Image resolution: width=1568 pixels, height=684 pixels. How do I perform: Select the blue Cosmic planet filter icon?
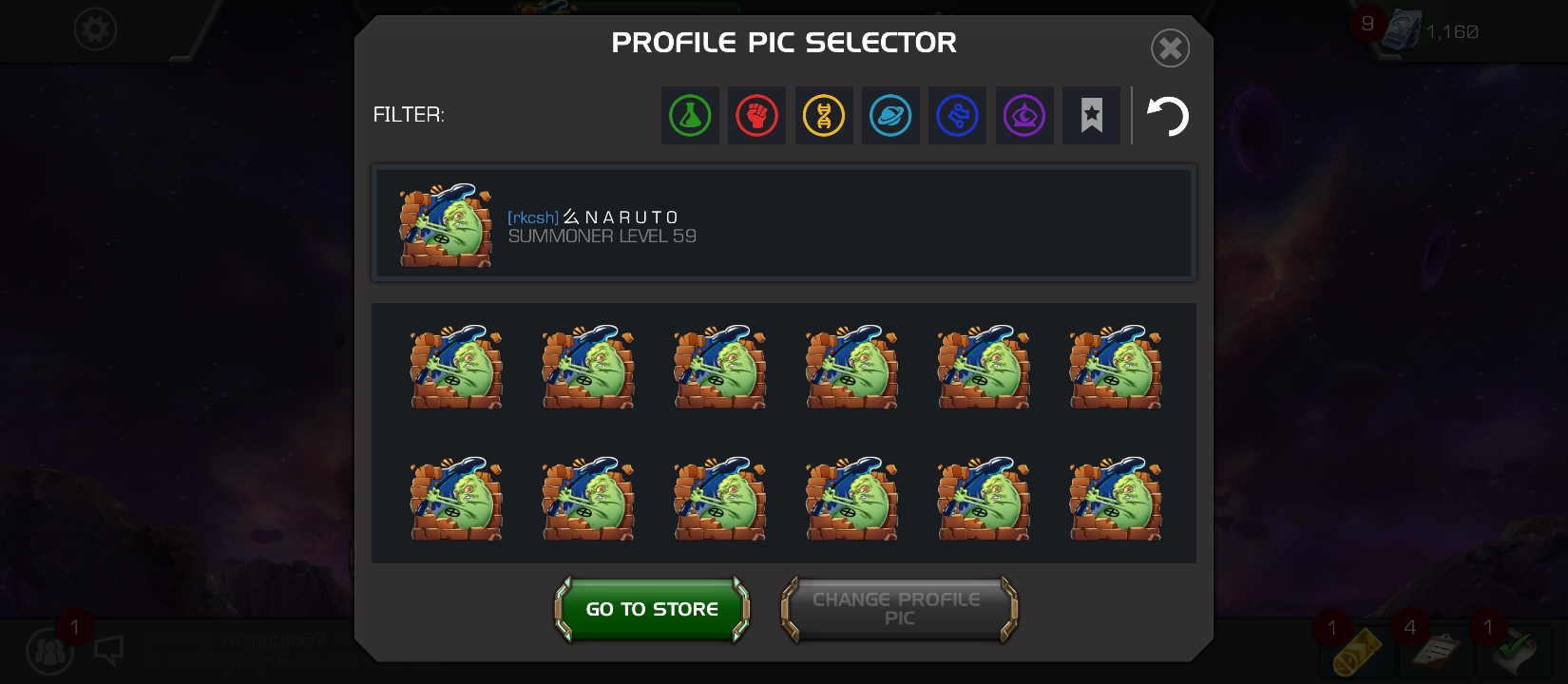coord(890,116)
